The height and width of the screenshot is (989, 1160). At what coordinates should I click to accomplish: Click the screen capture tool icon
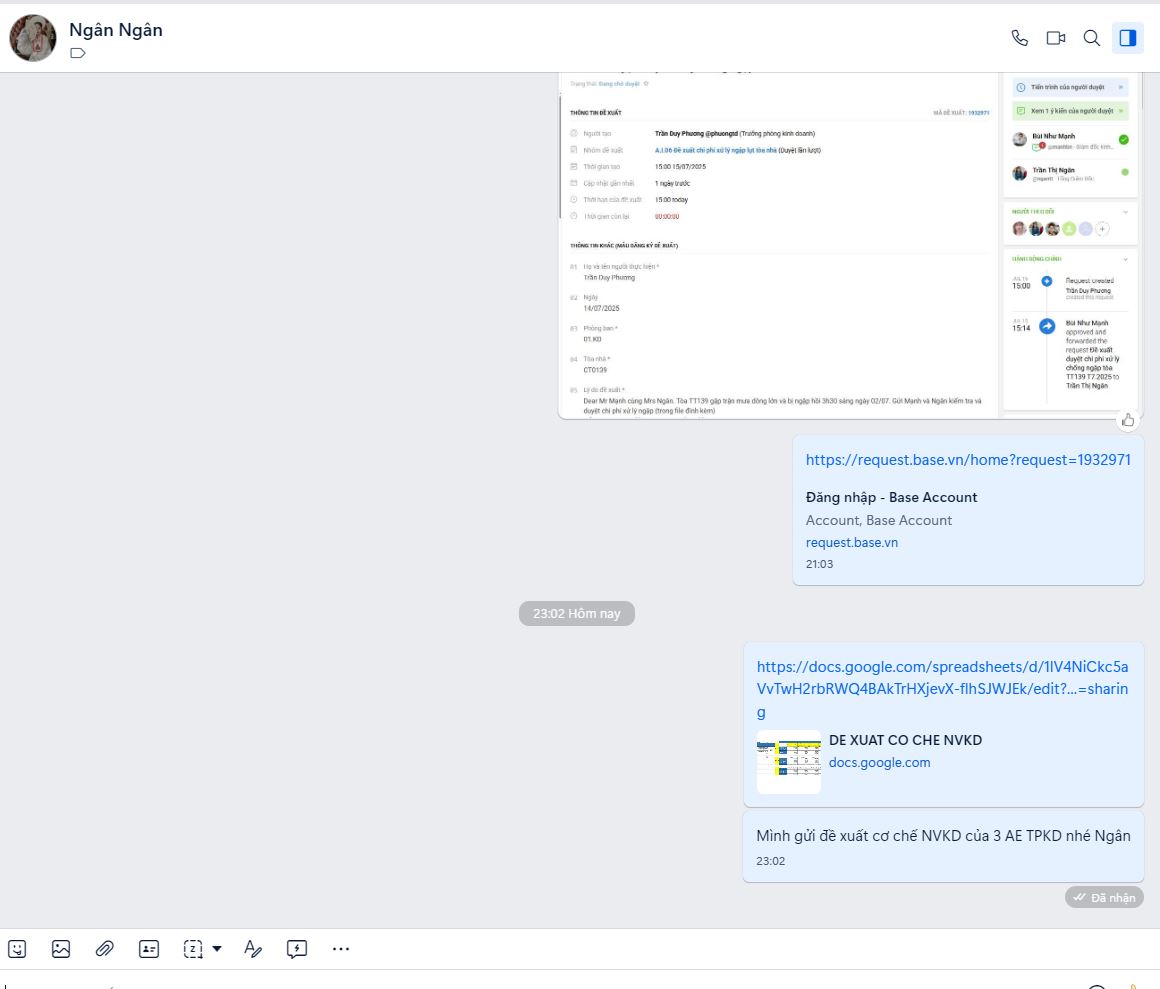point(193,949)
